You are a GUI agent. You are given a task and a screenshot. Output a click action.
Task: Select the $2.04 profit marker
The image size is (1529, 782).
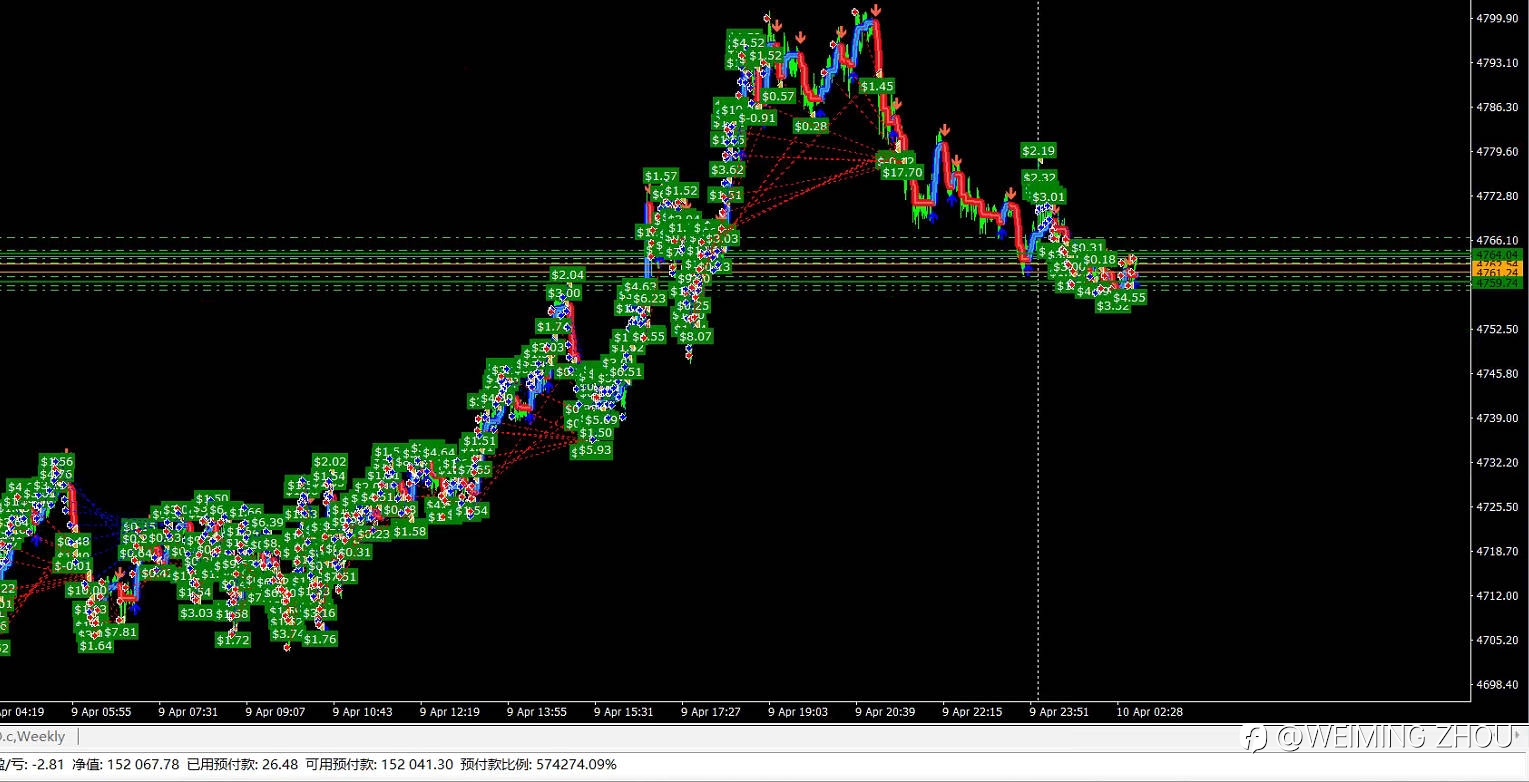click(x=568, y=274)
